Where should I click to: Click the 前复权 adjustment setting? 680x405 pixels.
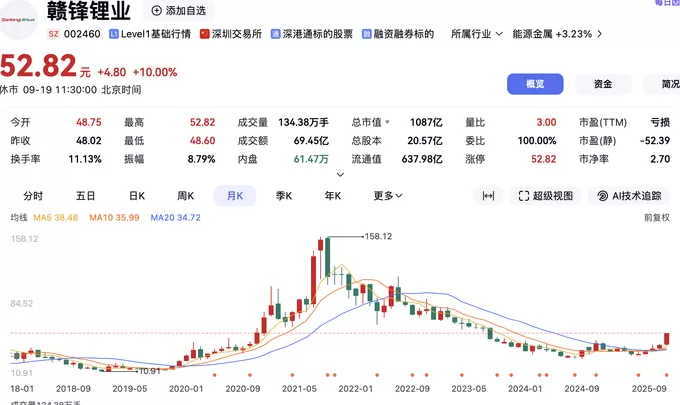click(x=657, y=217)
